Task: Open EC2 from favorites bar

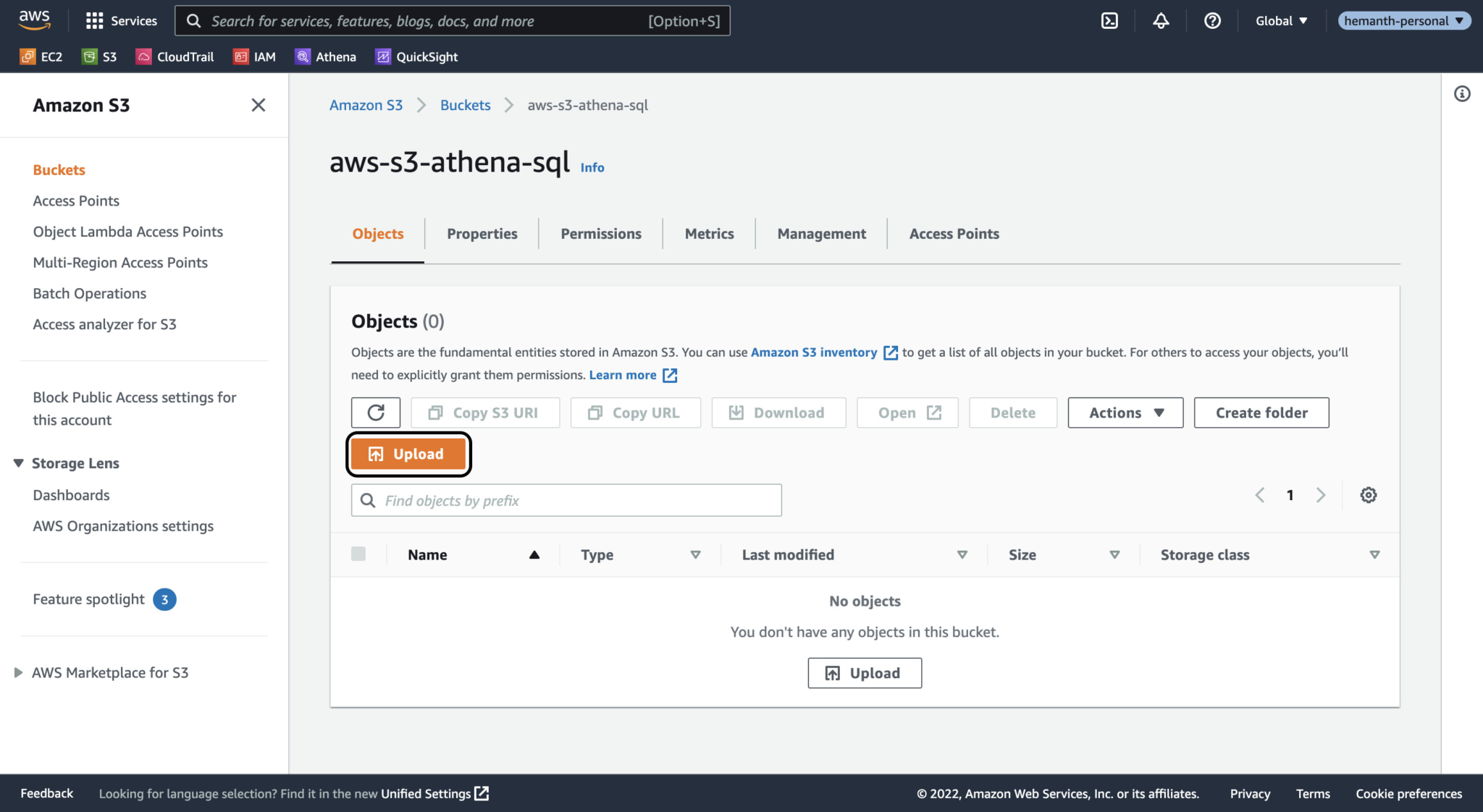Action: pyautogui.click(x=41, y=56)
